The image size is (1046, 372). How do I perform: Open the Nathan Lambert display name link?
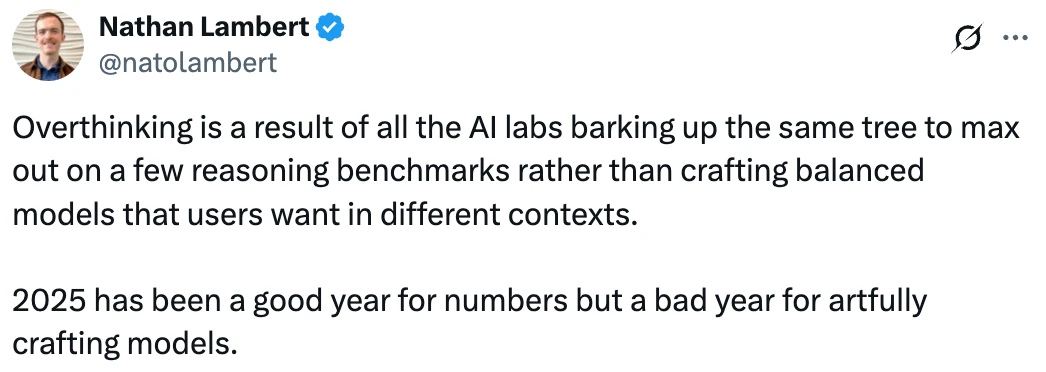click(x=204, y=27)
